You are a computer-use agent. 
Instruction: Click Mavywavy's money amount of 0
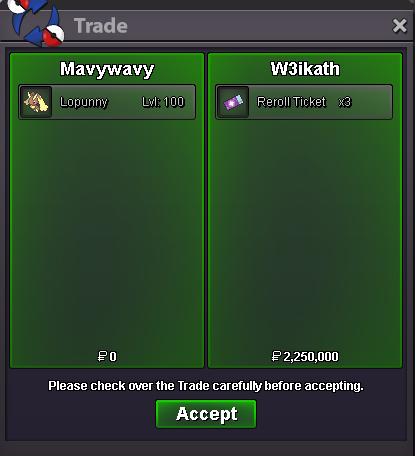click(107, 356)
